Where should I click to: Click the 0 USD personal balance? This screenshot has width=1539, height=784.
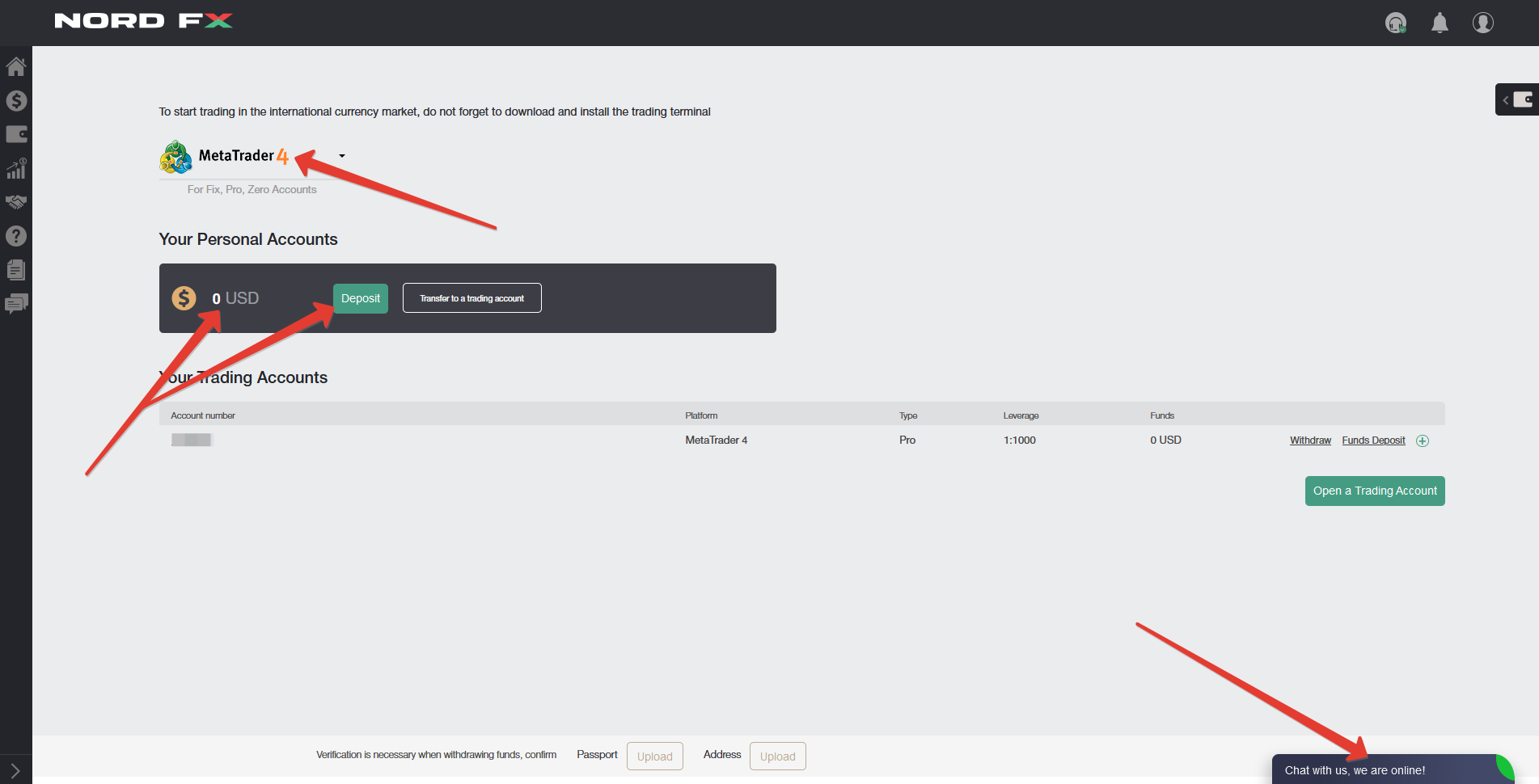point(235,298)
